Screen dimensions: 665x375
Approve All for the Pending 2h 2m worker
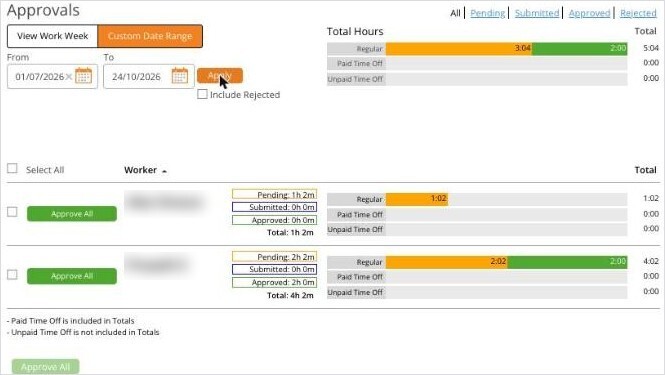72,276
